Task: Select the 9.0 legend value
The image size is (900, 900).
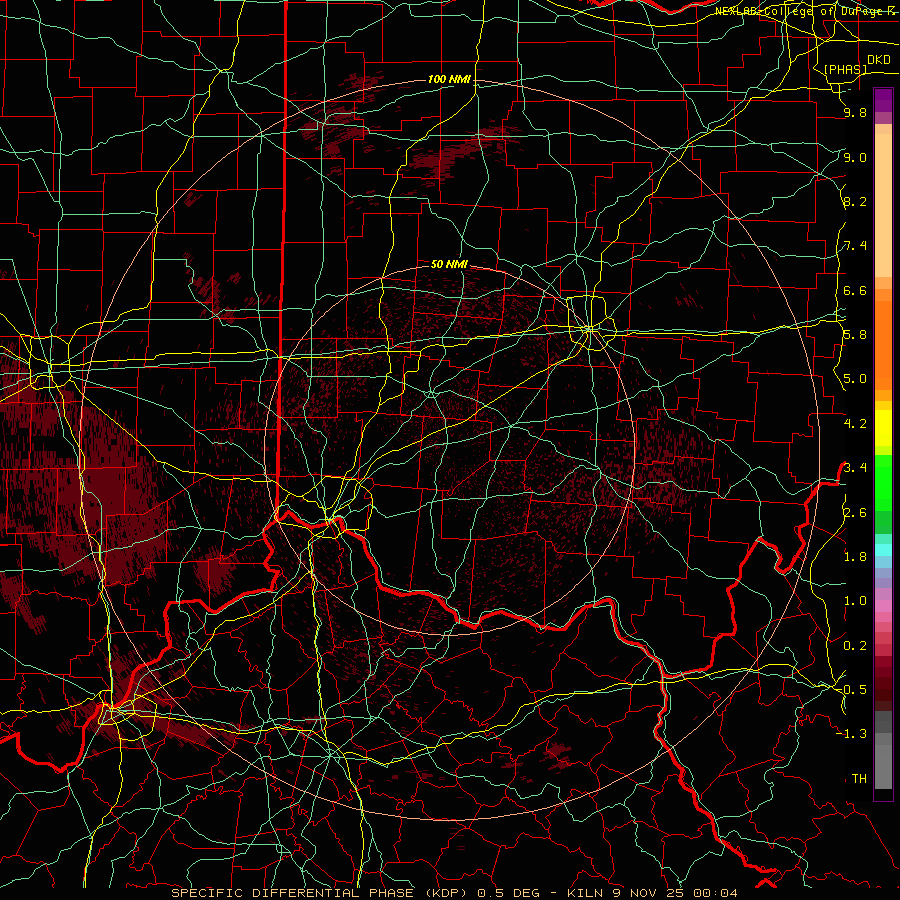Action: 855,157
